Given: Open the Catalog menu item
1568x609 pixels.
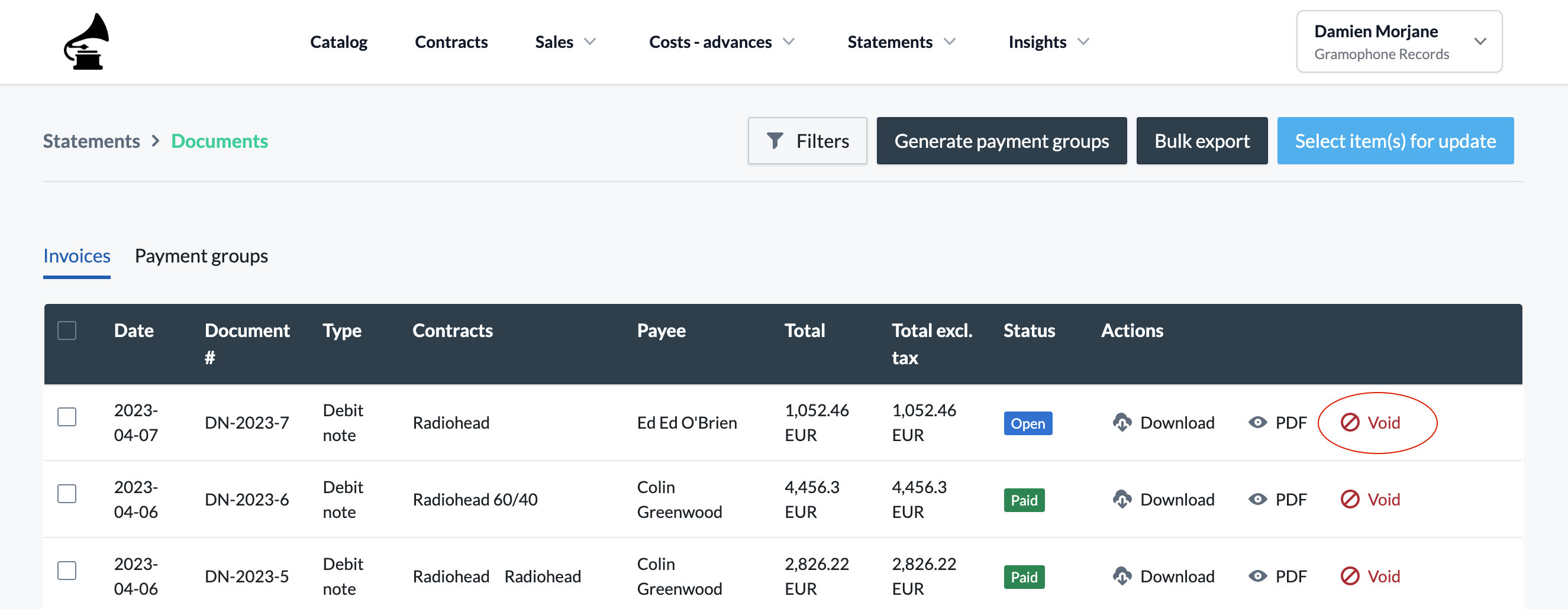Looking at the screenshot, I should click(x=338, y=41).
